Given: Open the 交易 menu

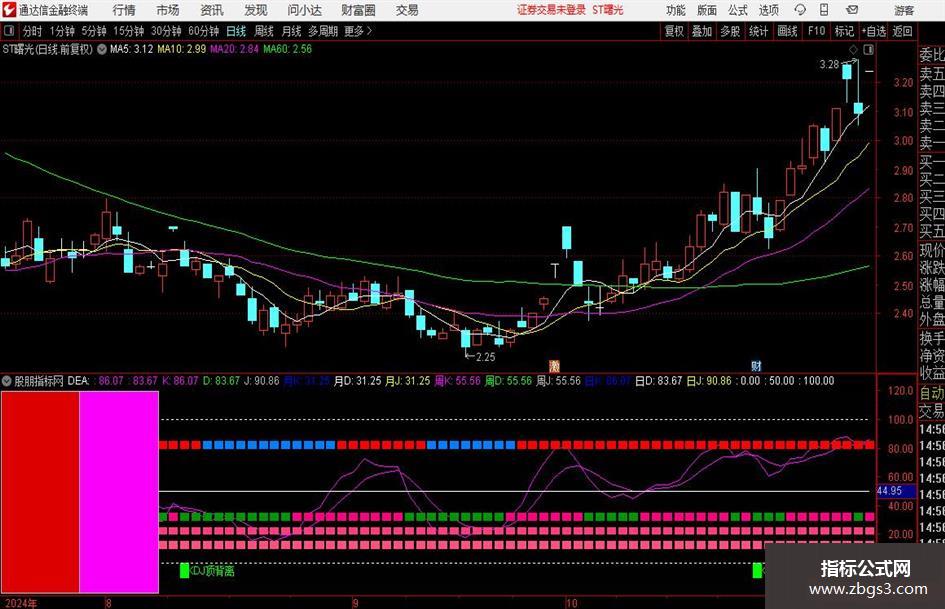Looking at the screenshot, I should coord(407,10).
